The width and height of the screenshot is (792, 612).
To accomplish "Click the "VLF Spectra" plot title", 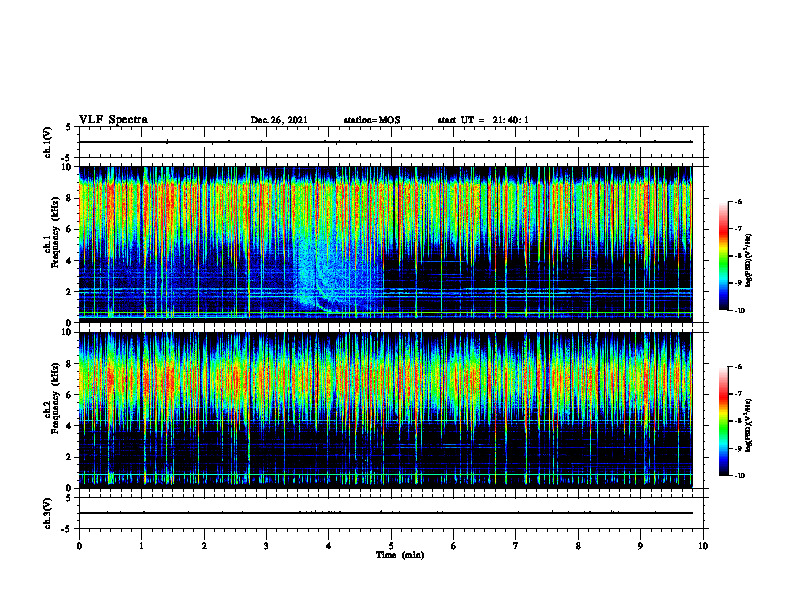I will tap(113, 120).
